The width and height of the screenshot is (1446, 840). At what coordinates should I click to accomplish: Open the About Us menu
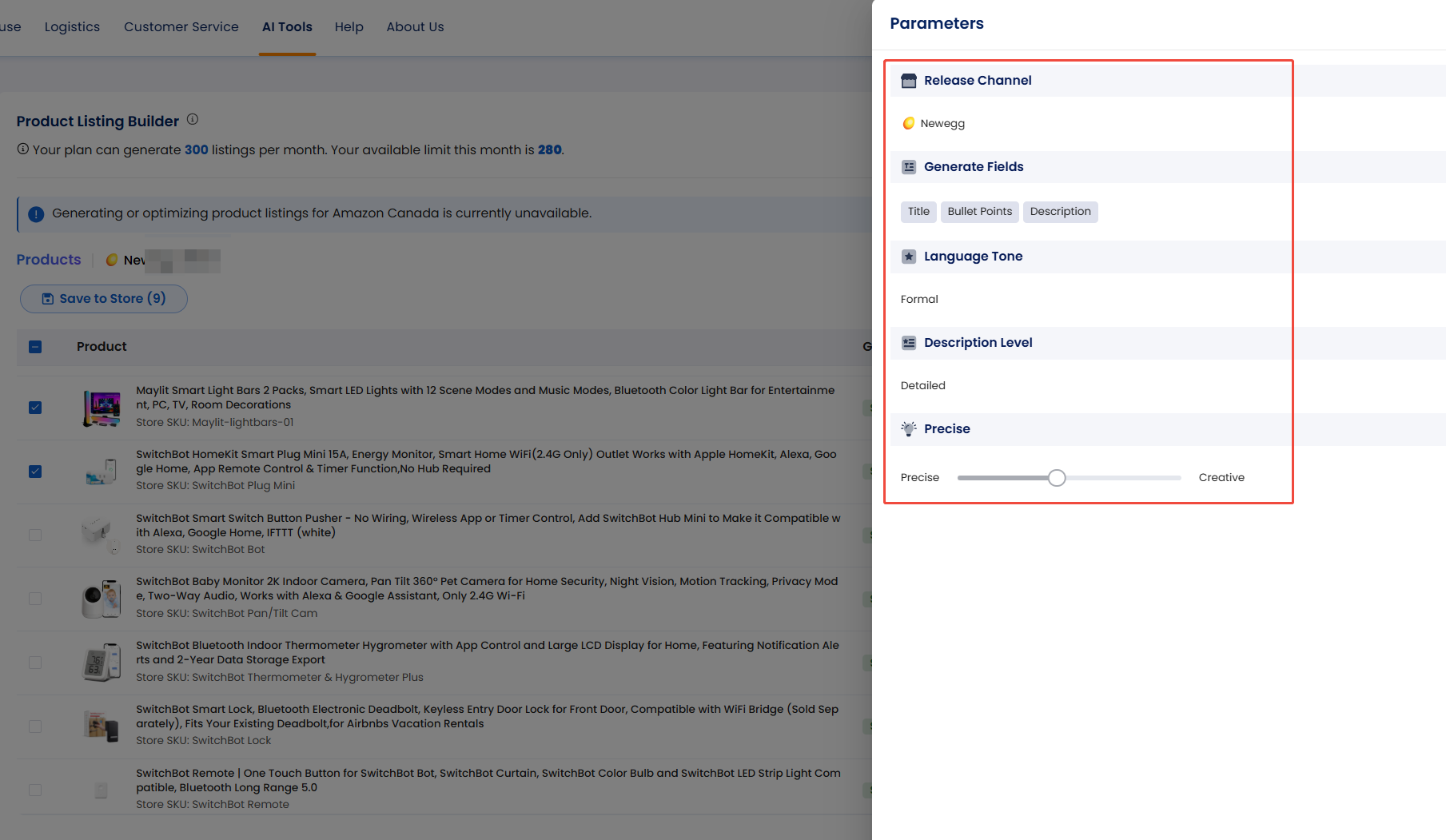[416, 26]
